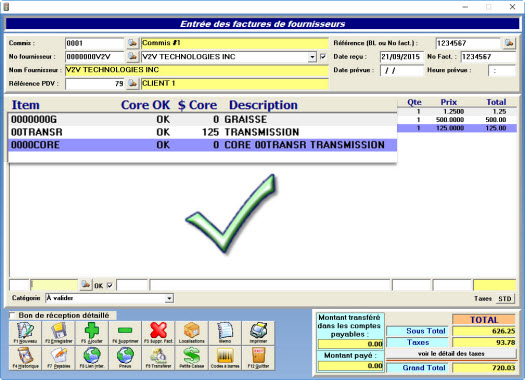Click lookup icon beside Référence BL field
Image resolution: width=525 pixels, height=380 pixels.
(509, 43)
